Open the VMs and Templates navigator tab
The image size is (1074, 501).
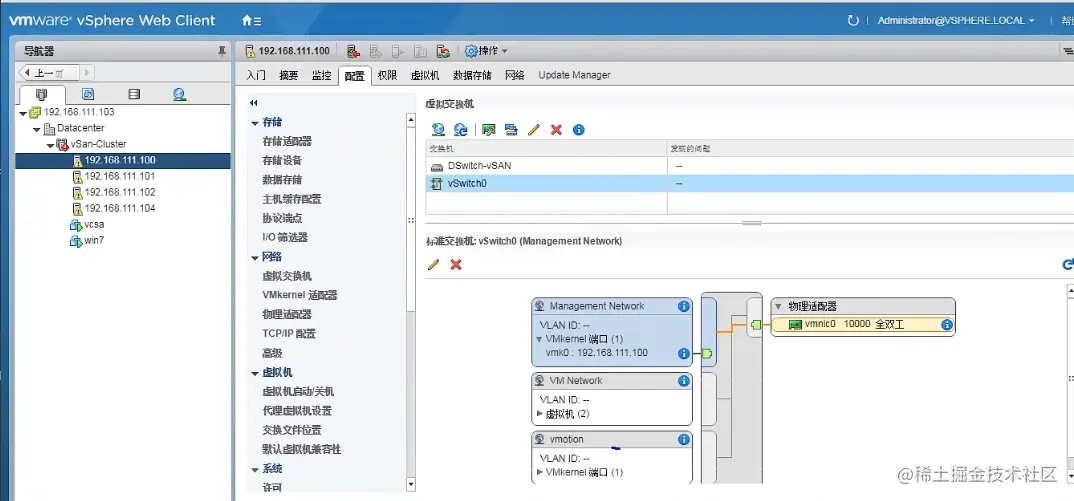point(88,95)
